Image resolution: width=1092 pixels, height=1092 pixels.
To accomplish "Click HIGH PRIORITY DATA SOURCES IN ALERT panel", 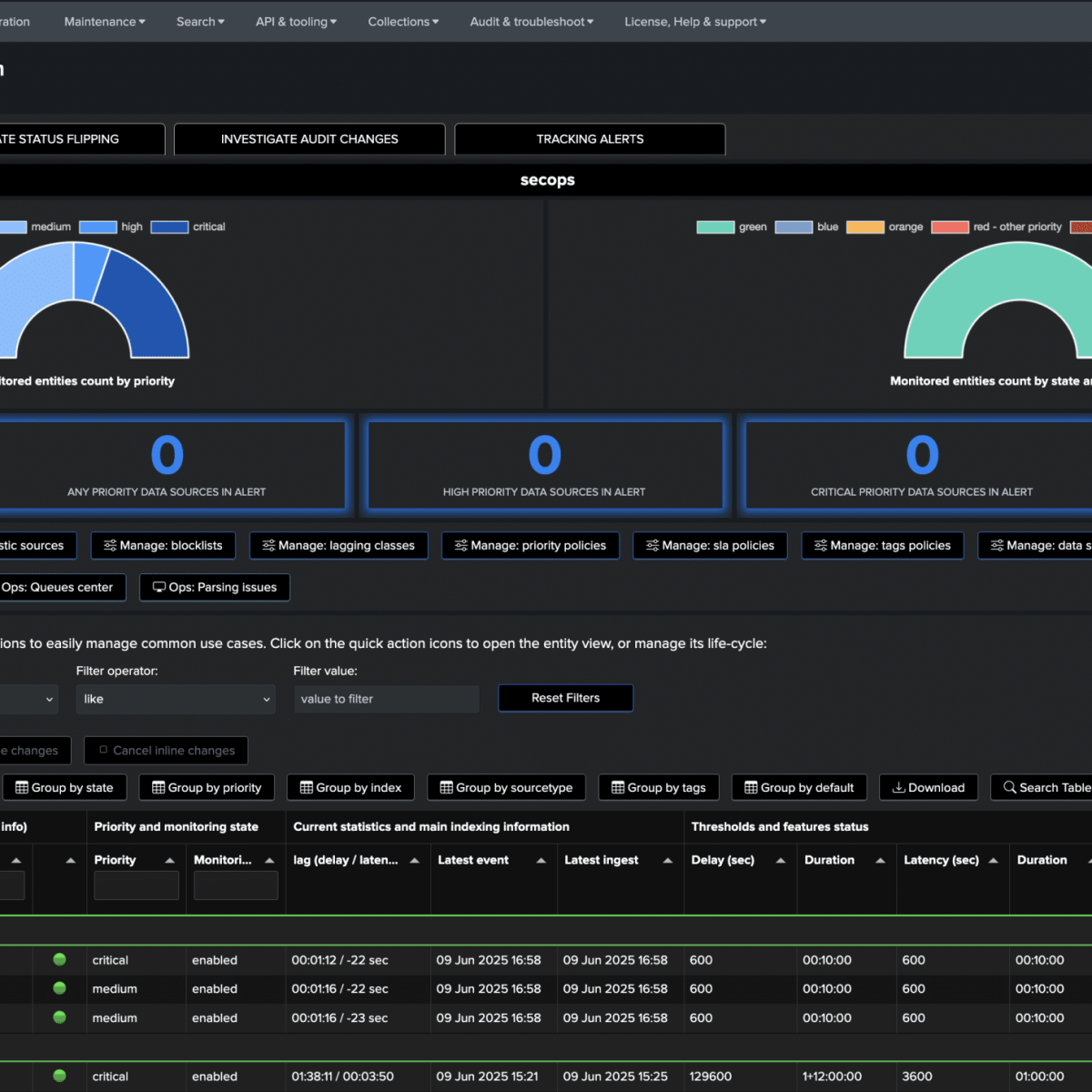I will pos(544,464).
